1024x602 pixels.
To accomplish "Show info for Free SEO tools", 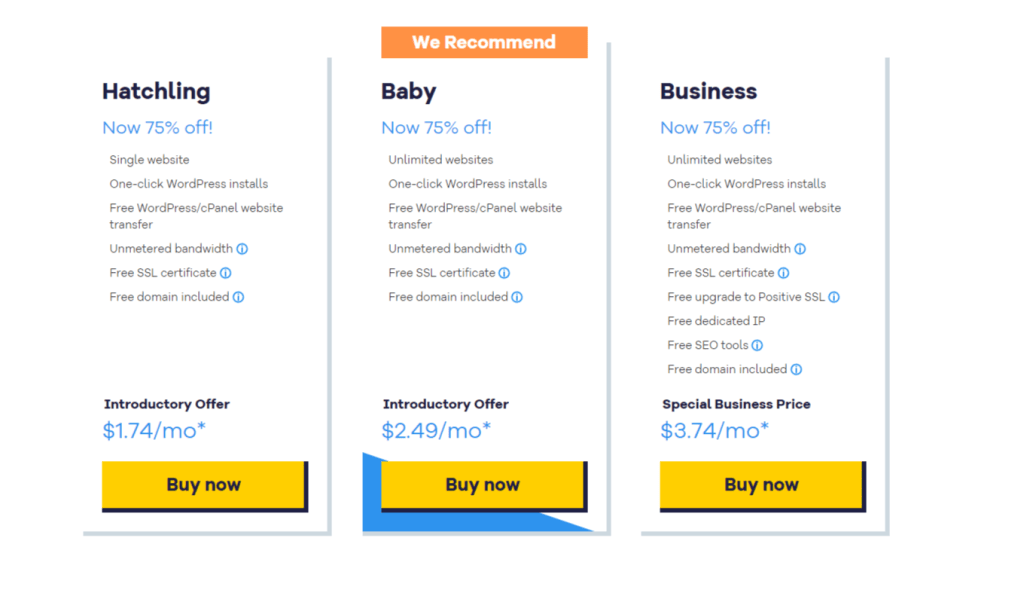I will (757, 345).
